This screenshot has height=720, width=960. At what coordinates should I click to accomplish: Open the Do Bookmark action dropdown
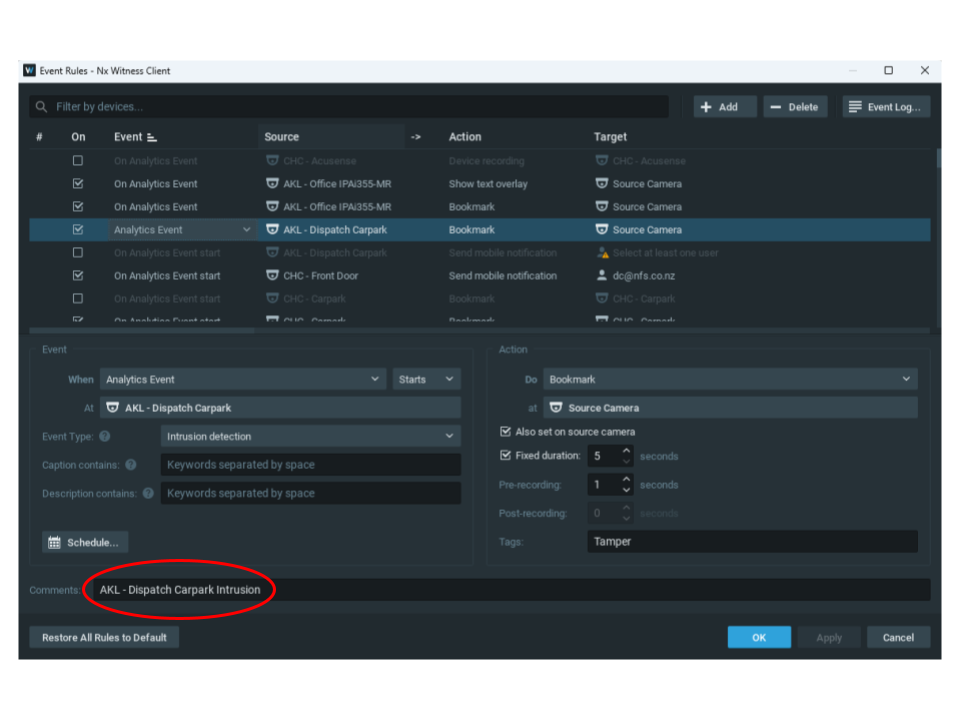click(730, 380)
